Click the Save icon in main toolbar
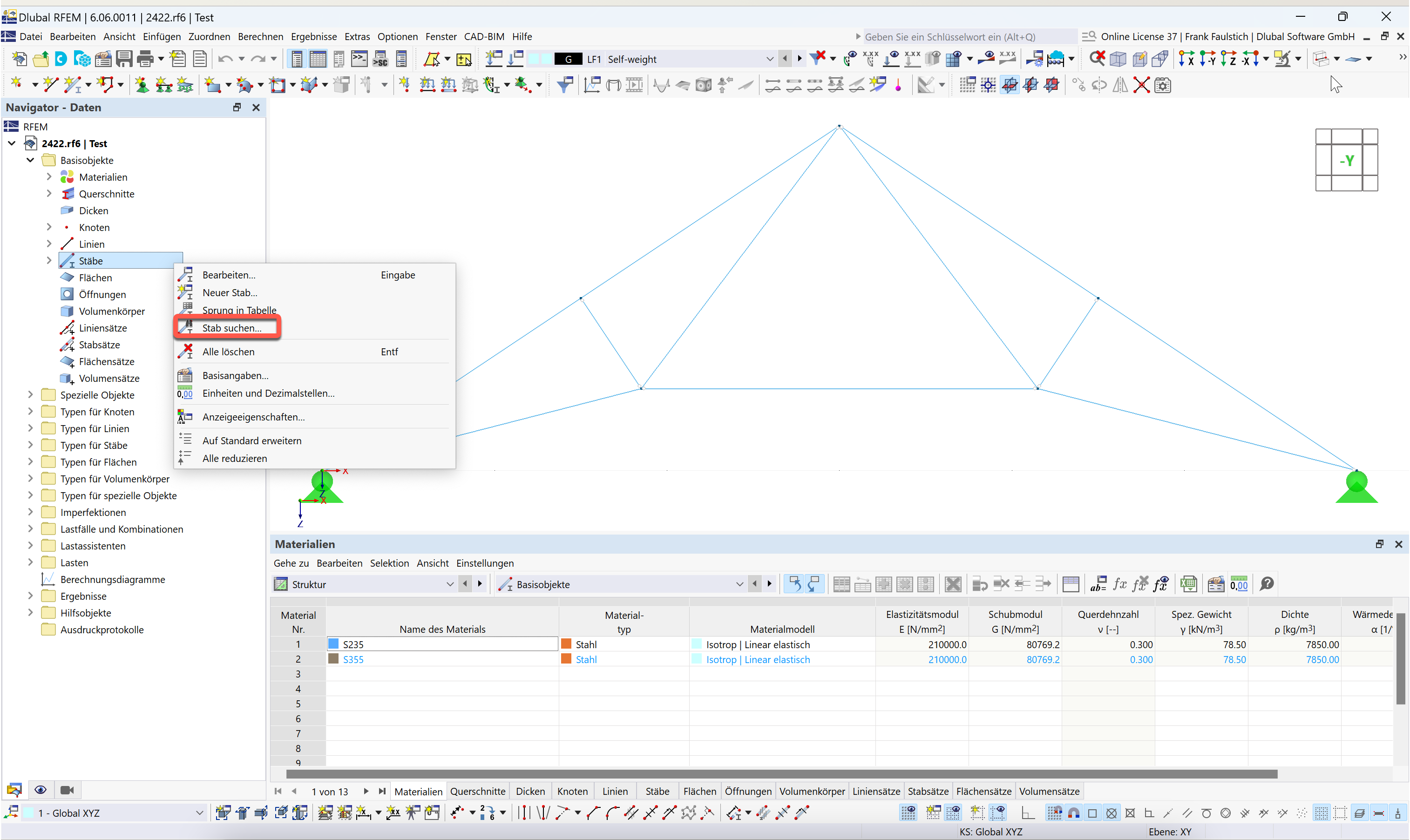1410x840 pixels. (x=124, y=58)
